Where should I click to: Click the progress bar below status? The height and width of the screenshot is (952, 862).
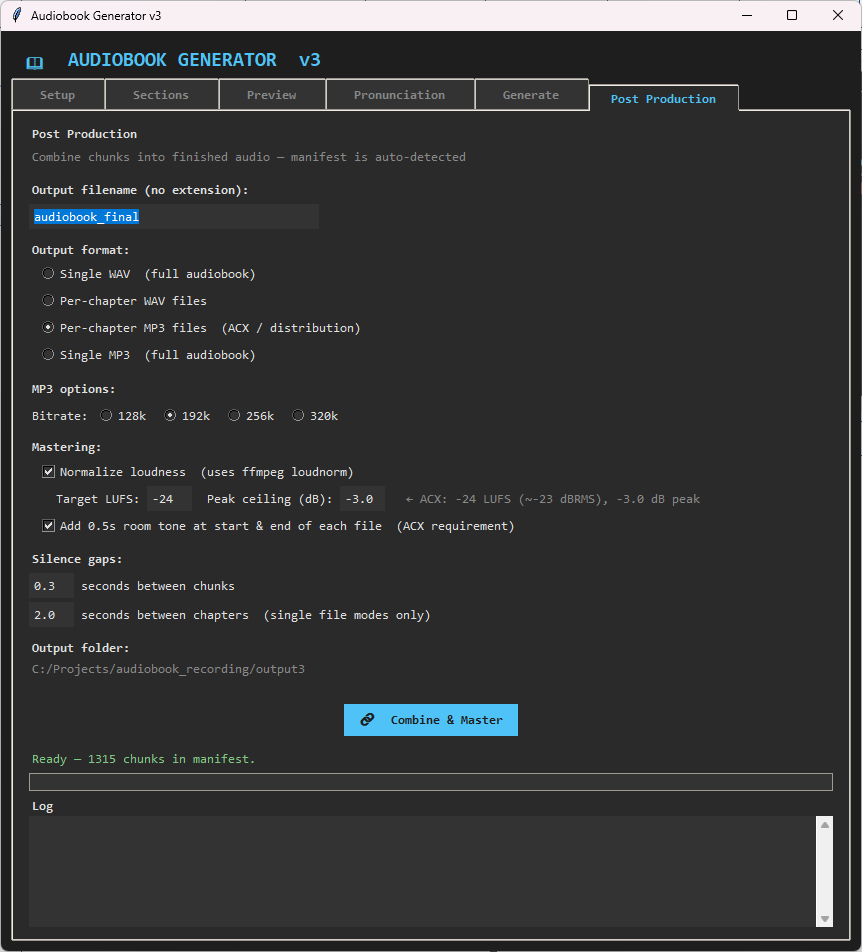pos(431,782)
